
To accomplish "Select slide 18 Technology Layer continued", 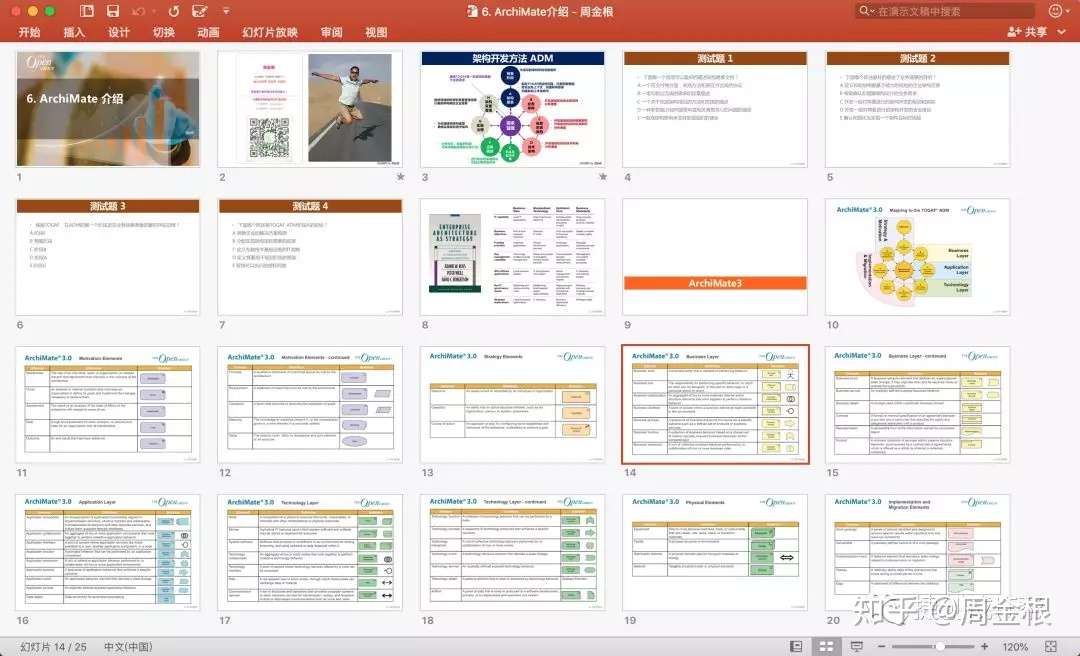I will click(x=512, y=552).
